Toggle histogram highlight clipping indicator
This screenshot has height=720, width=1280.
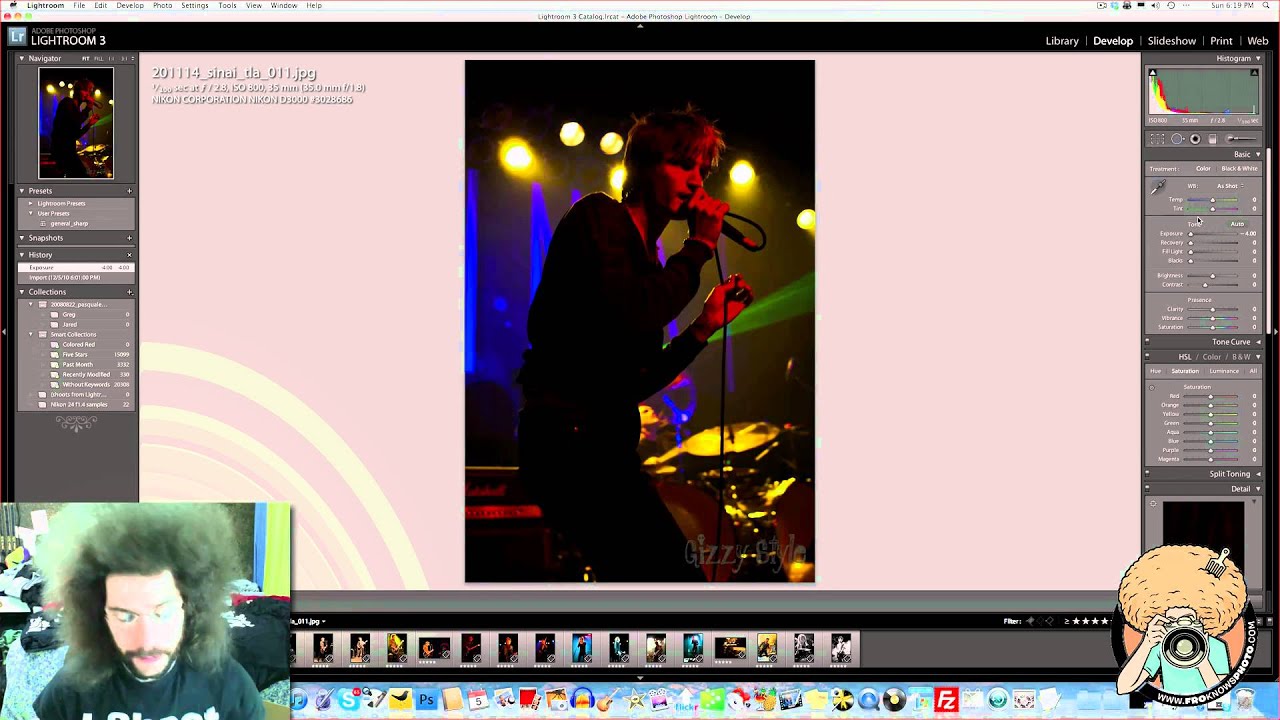point(1254,73)
